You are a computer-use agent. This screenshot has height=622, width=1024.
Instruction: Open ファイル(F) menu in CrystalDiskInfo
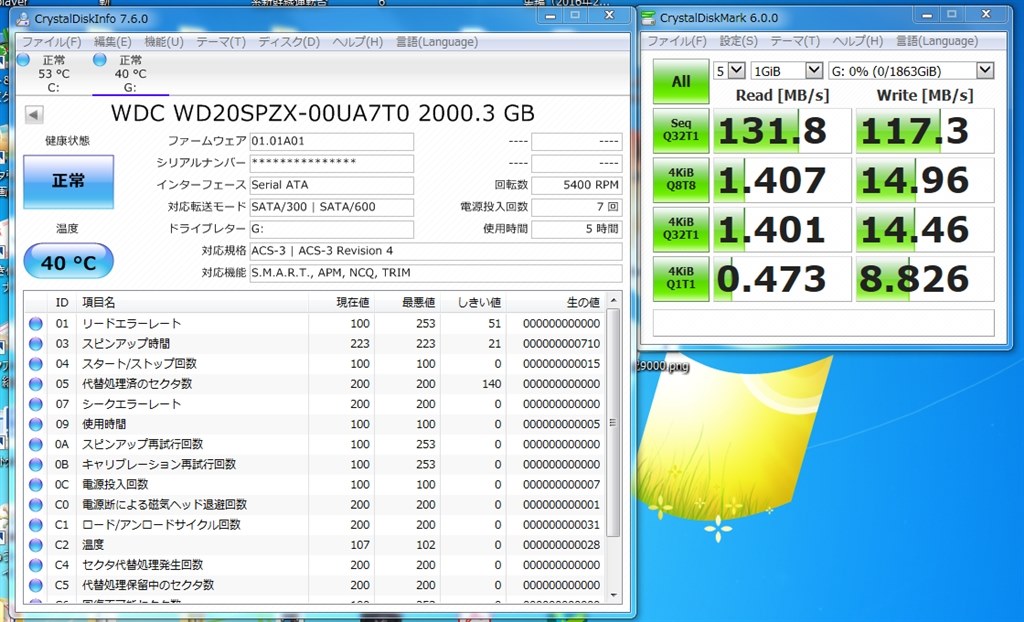pos(52,42)
